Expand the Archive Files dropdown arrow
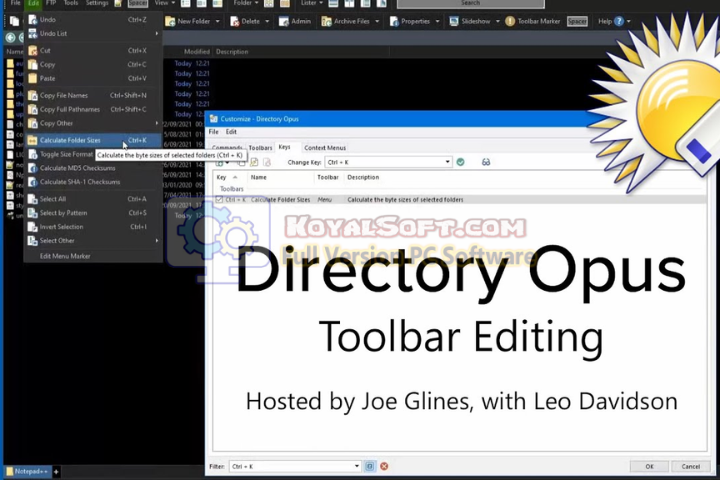The image size is (720, 480). [x=377, y=21]
